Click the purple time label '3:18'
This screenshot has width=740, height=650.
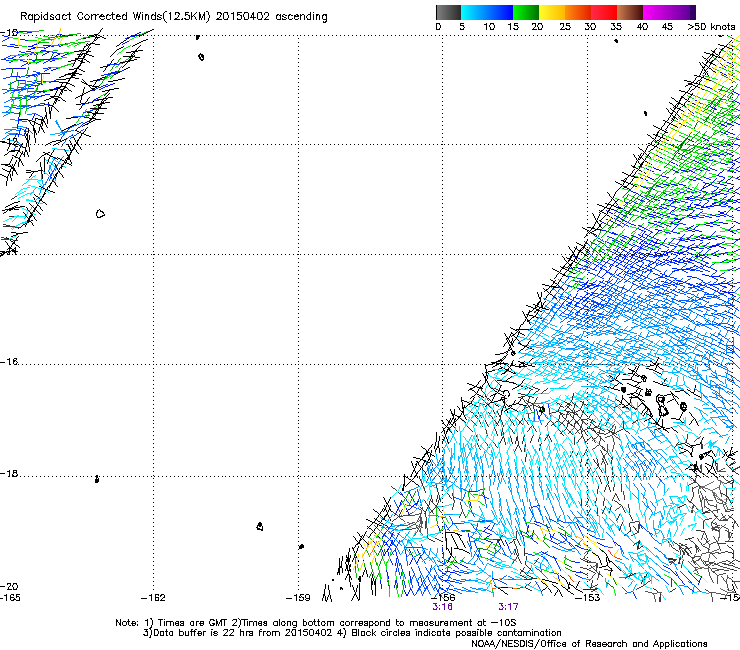coord(442,607)
